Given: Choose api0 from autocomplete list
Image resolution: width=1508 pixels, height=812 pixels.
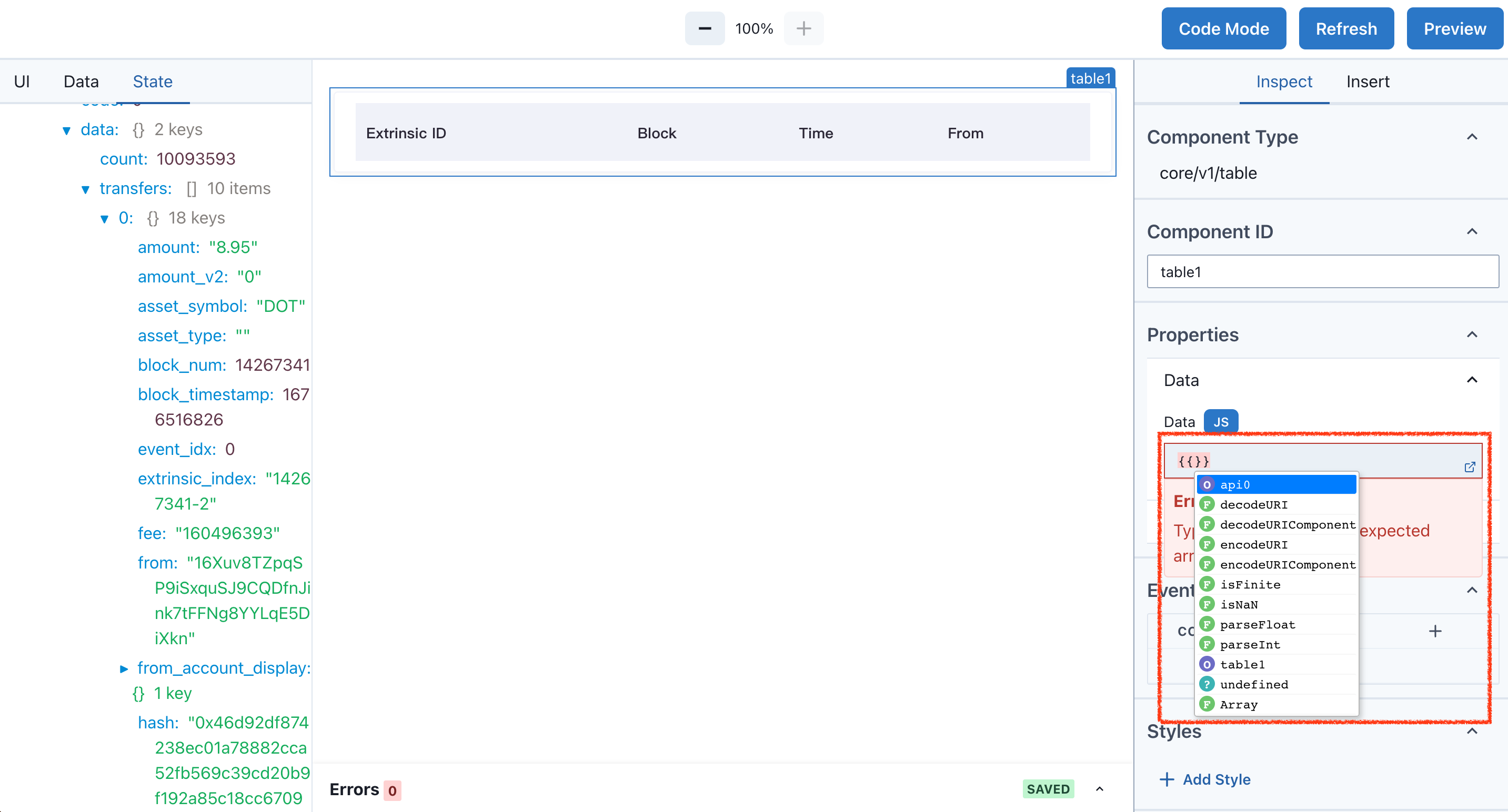Looking at the screenshot, I should 1276,484.
